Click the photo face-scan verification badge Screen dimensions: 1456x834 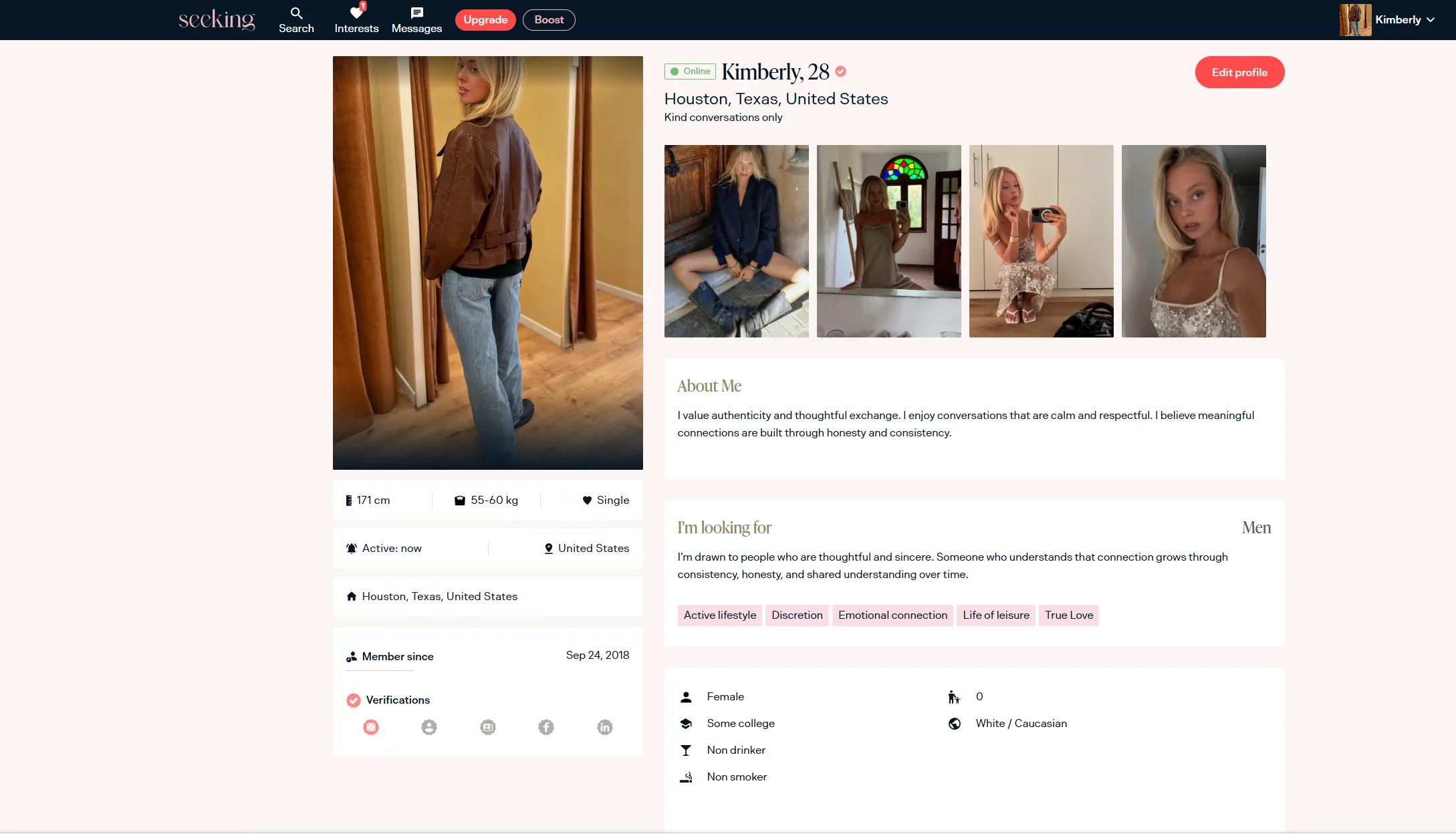coord(371,727)
